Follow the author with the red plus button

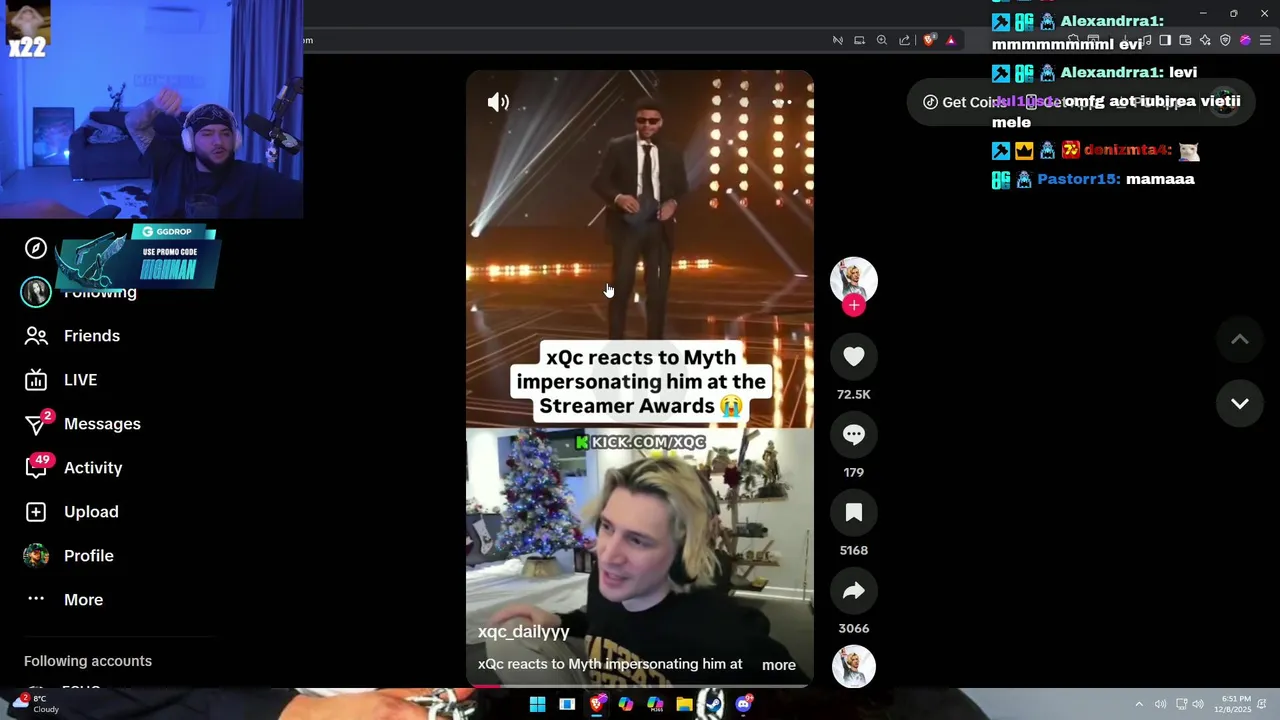point(853,306)
